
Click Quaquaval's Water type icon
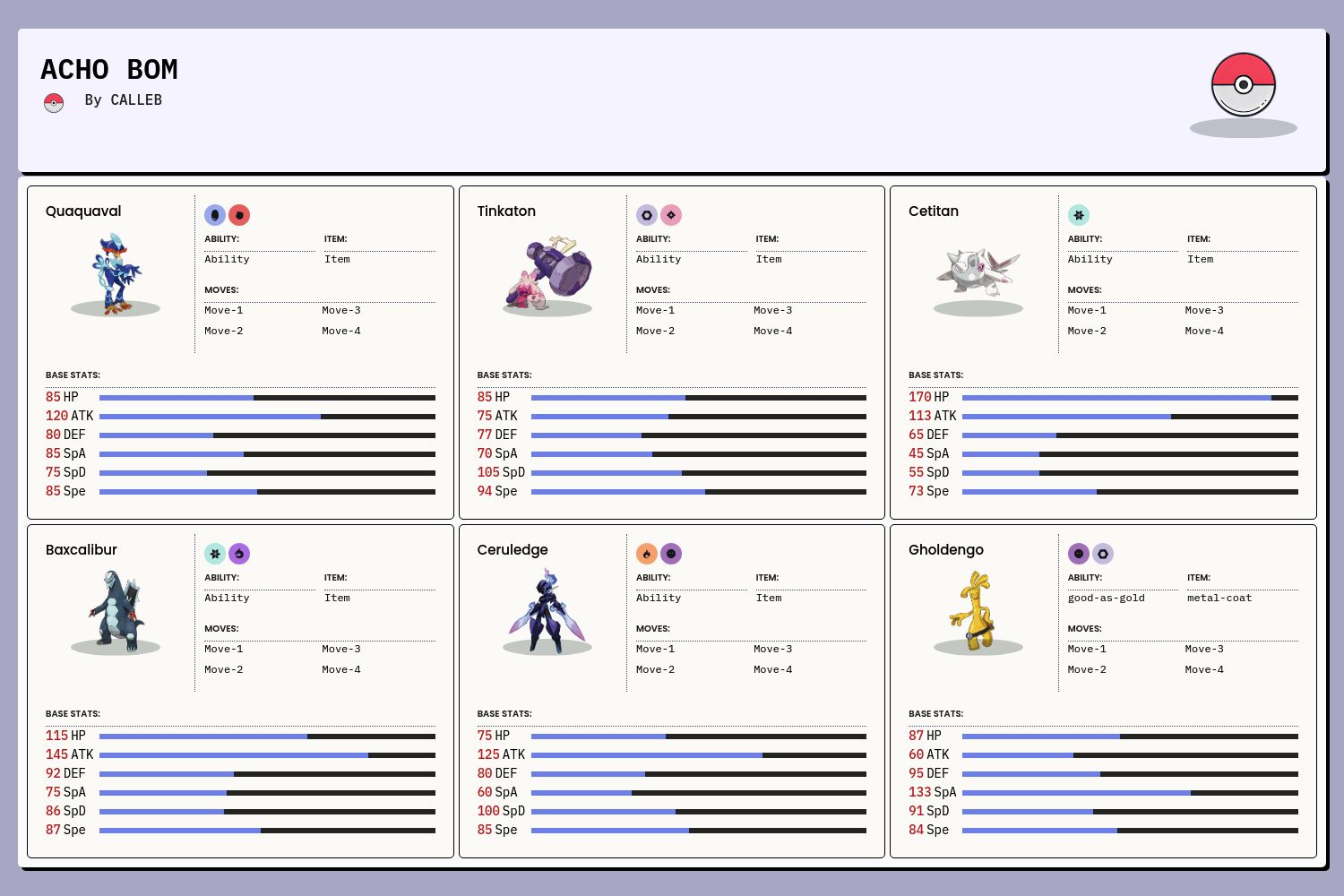coord(215,215)
